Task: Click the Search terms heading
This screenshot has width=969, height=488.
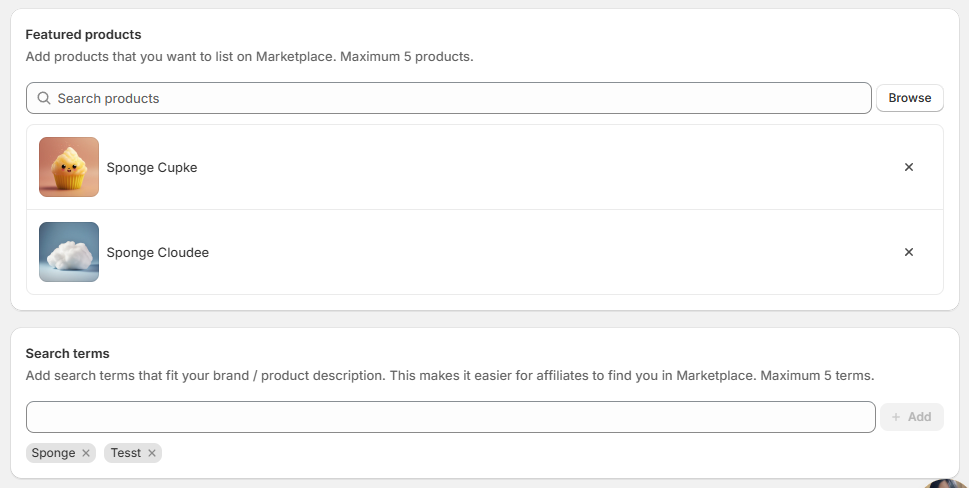Action: 67,354
